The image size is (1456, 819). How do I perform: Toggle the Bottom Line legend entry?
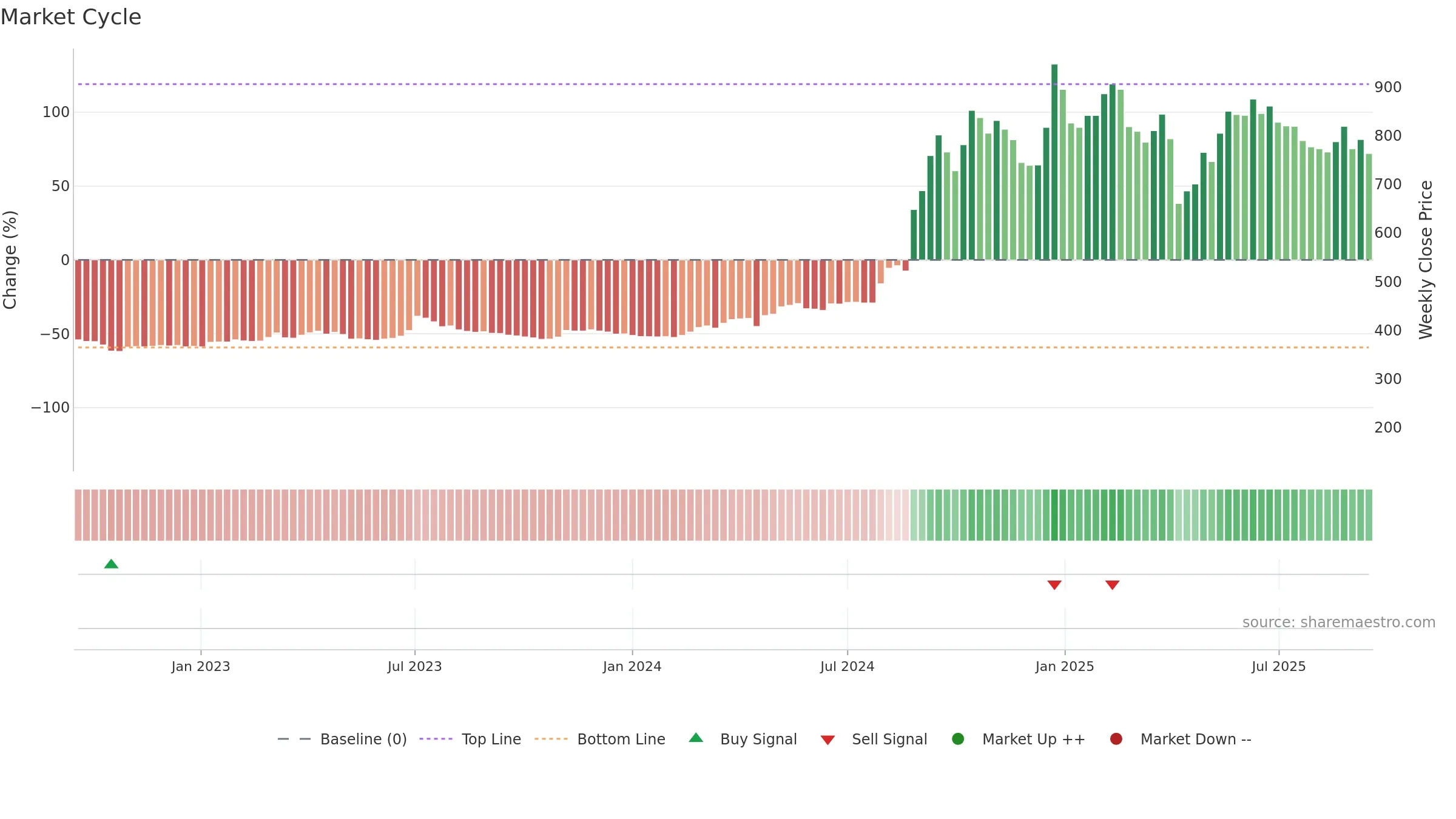point(600,739)
